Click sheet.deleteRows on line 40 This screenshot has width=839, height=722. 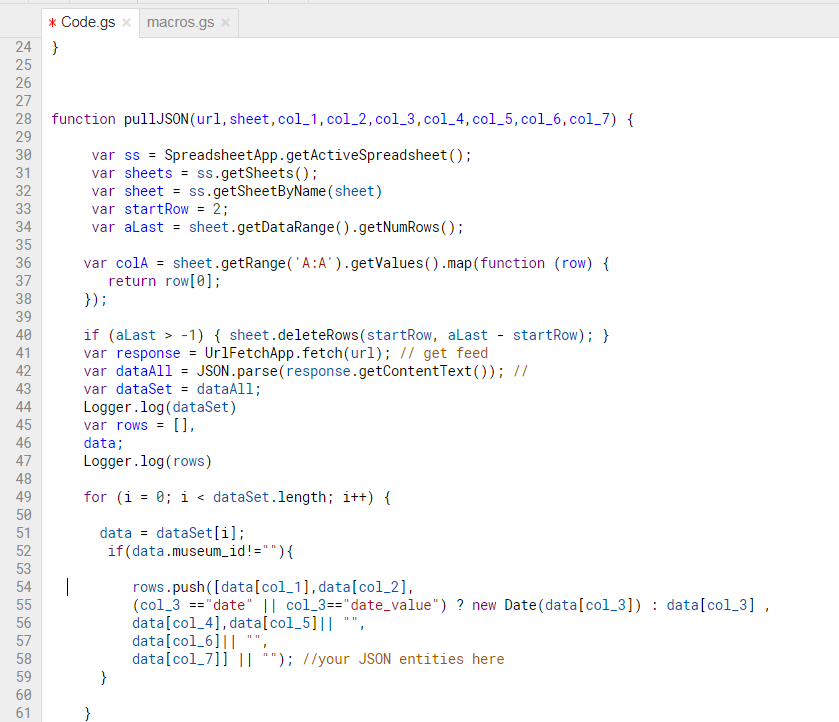click(294, 335)
